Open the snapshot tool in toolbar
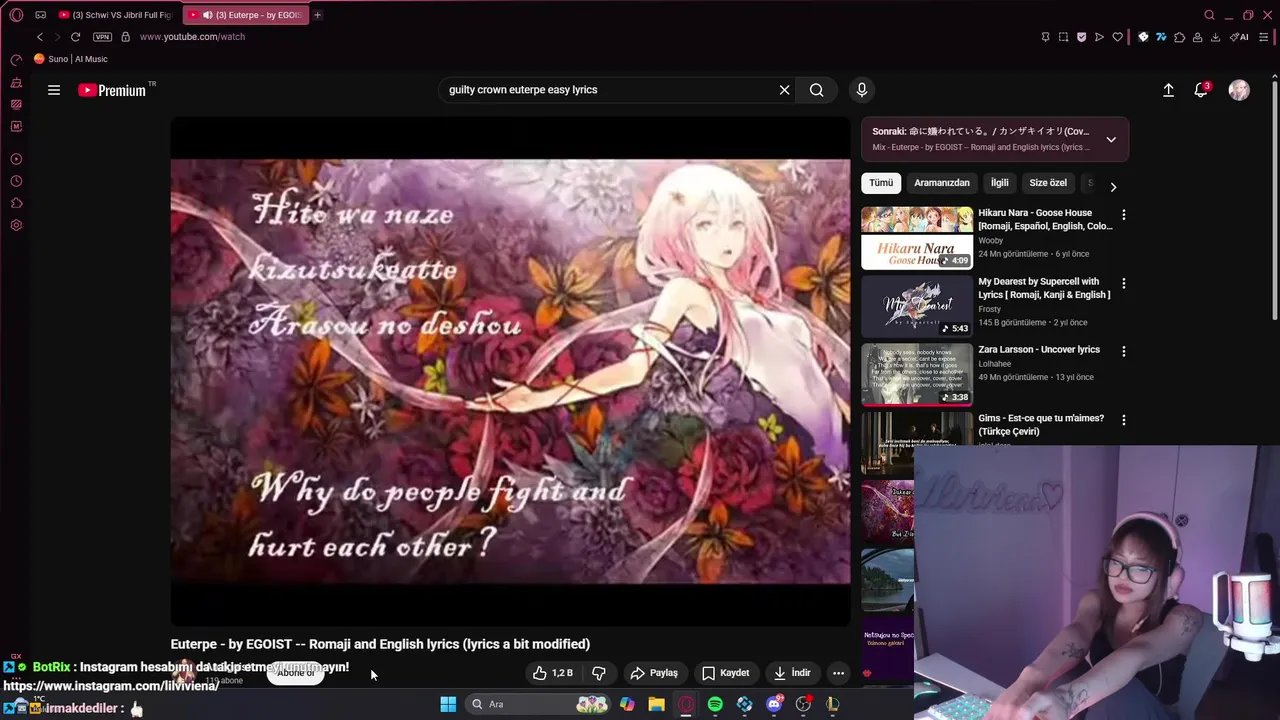1280x720 pixels. coord(1063,37)
